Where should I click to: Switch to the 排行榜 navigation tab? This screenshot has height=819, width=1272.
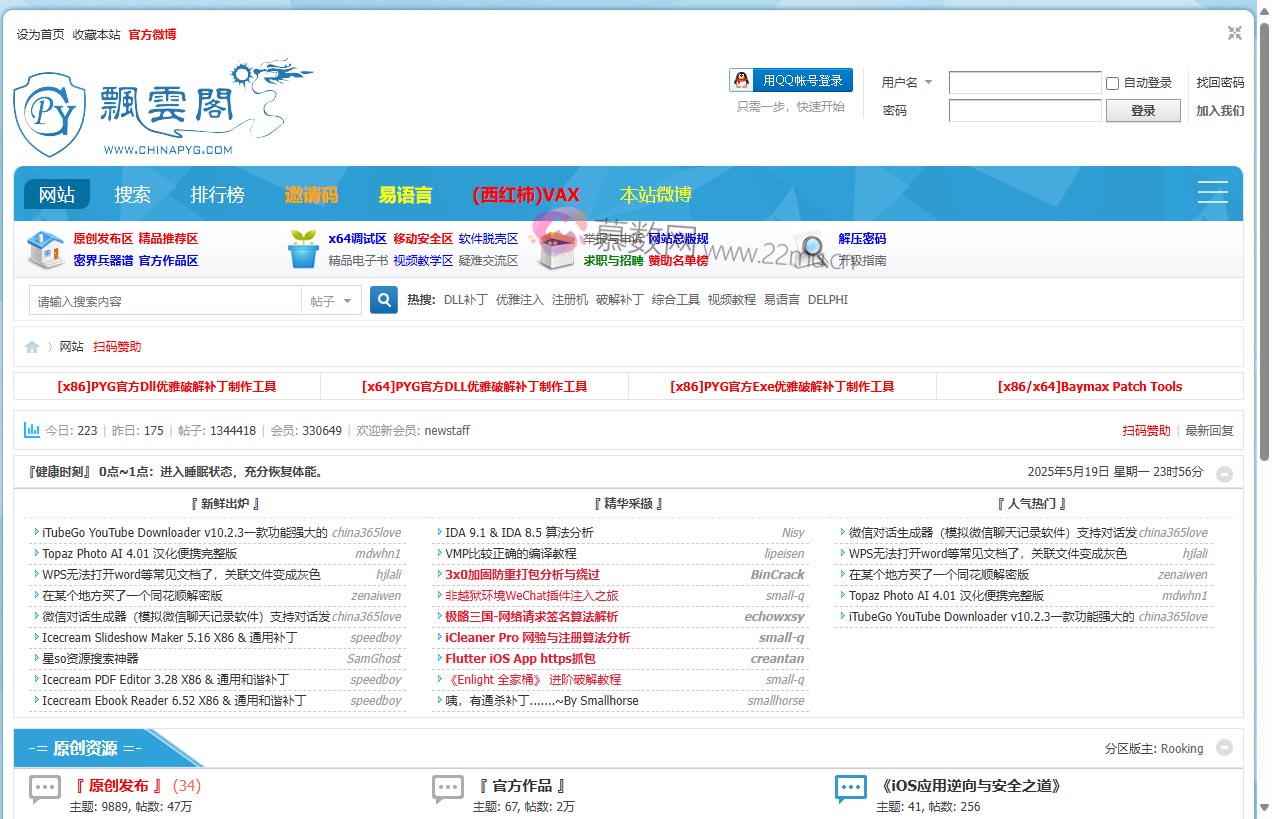click(x=217, y=195)
